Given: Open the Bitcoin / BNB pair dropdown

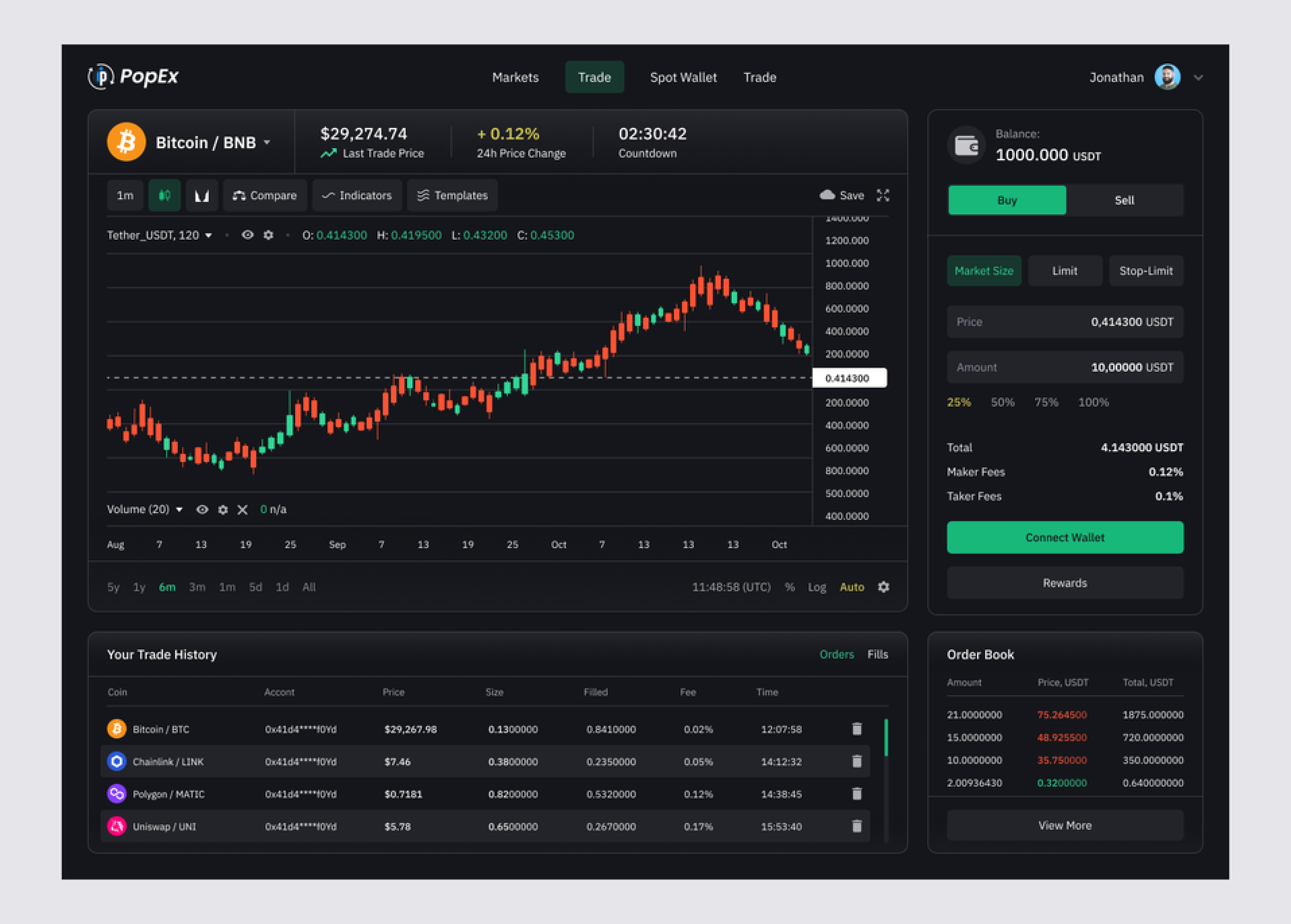Looking at the screenshot, I should [x=267, y=142].
